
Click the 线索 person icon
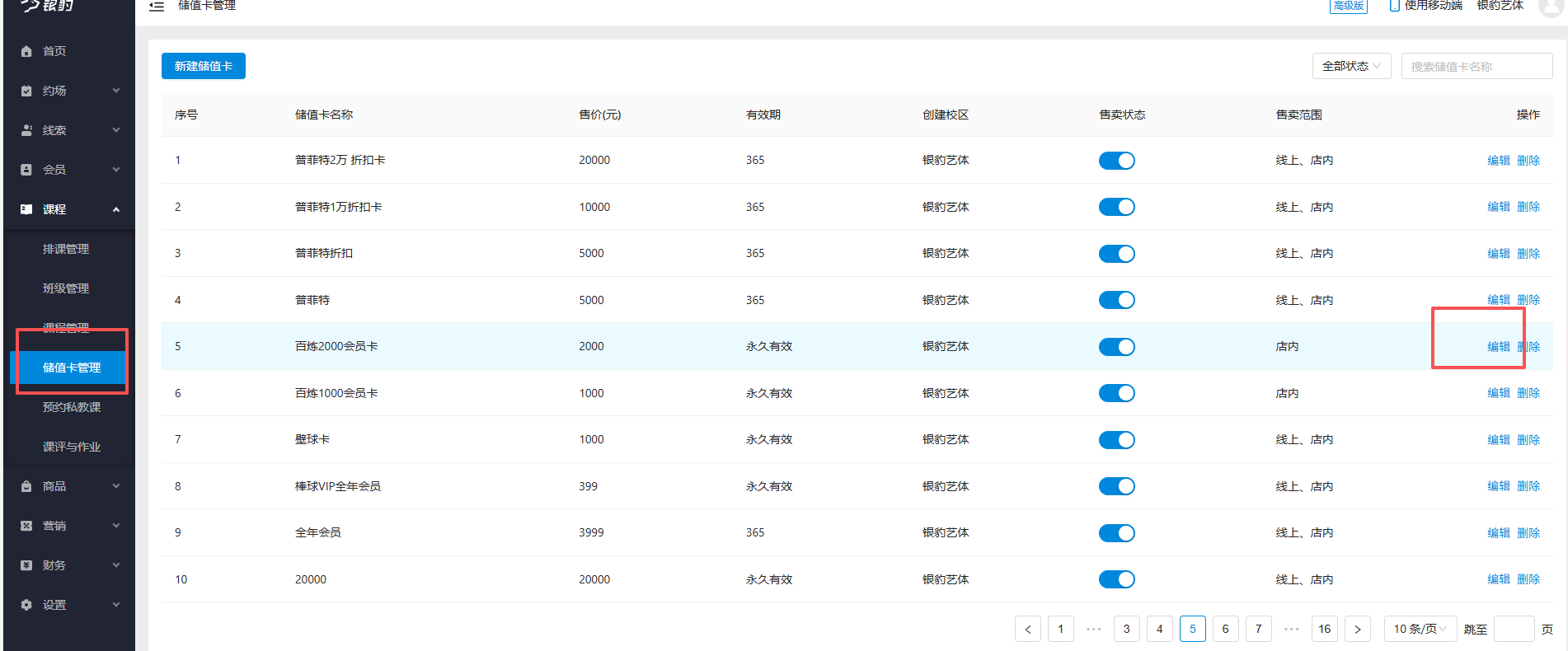[26, 130]
